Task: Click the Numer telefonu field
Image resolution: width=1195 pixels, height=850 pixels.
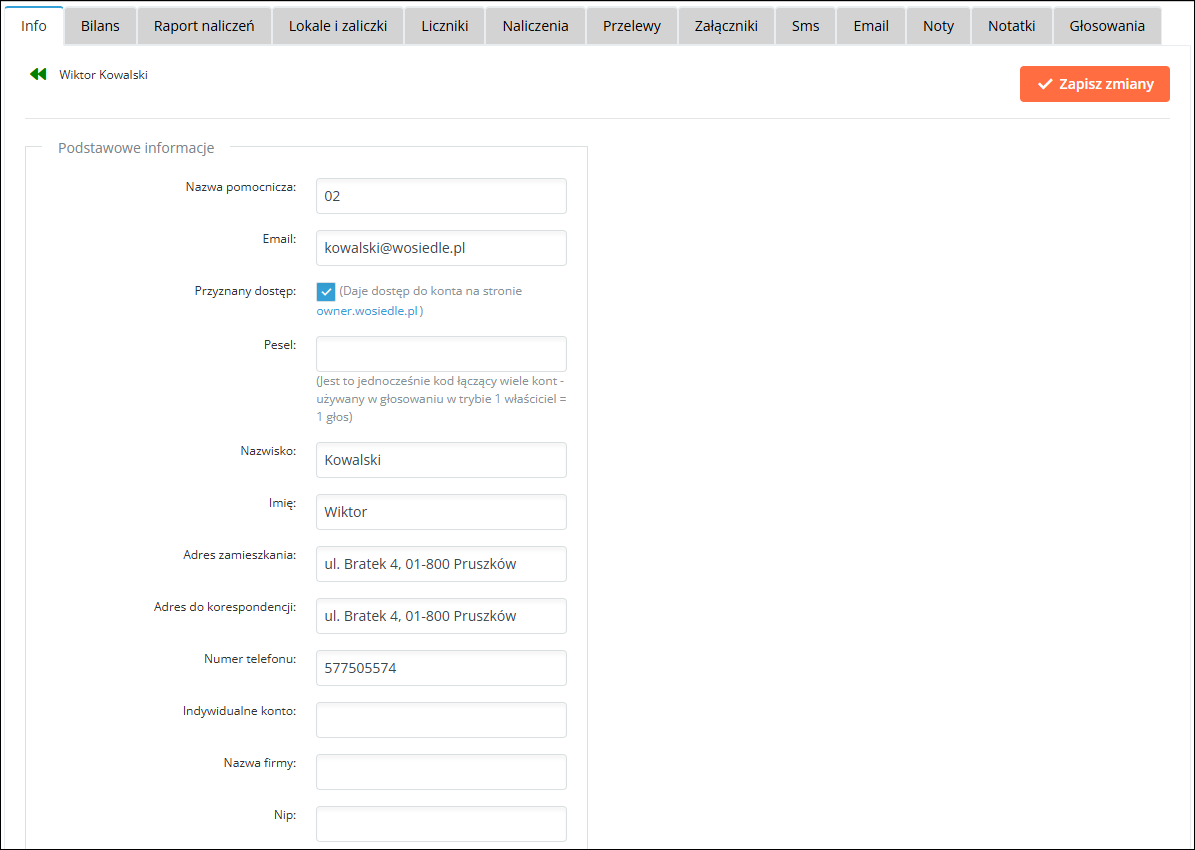Action: coord(441,668)
